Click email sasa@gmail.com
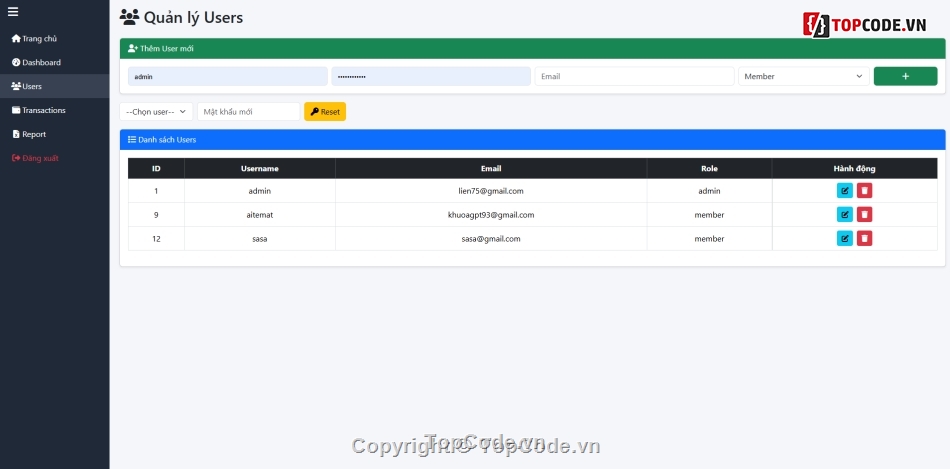 pyautogui.click(x=491, y=239)
